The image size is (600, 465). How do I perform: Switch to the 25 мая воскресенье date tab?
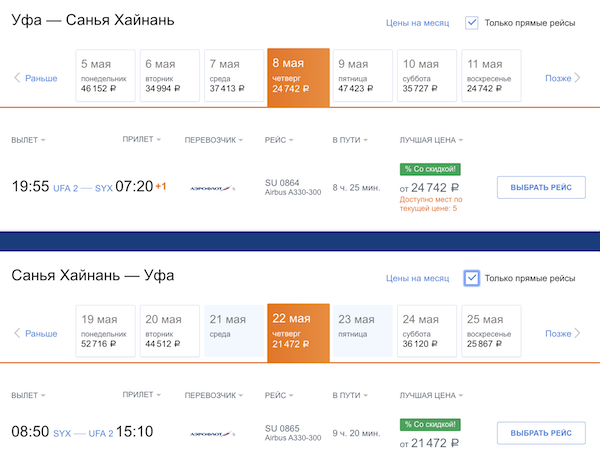click(491, 334)
